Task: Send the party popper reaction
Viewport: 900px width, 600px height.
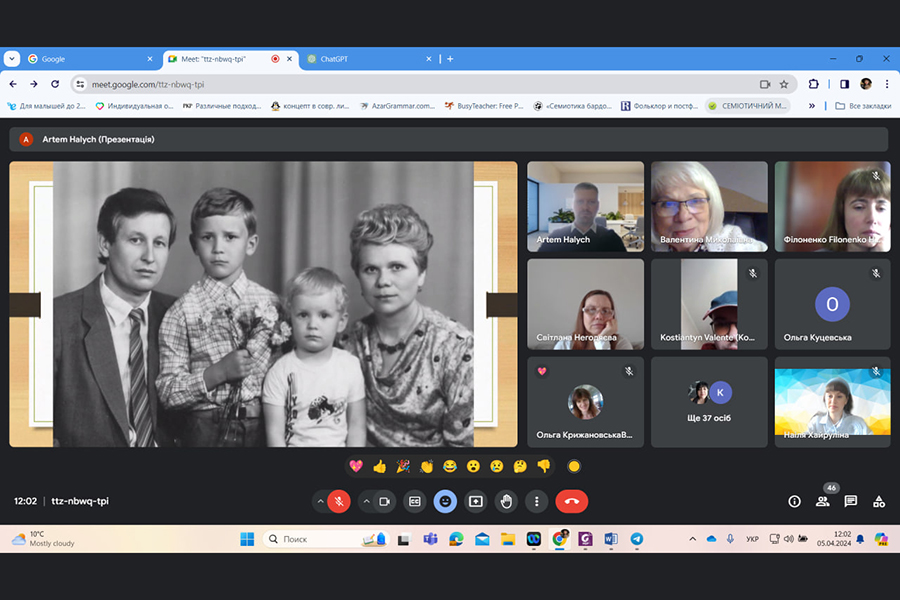Action: coord(403,466)
